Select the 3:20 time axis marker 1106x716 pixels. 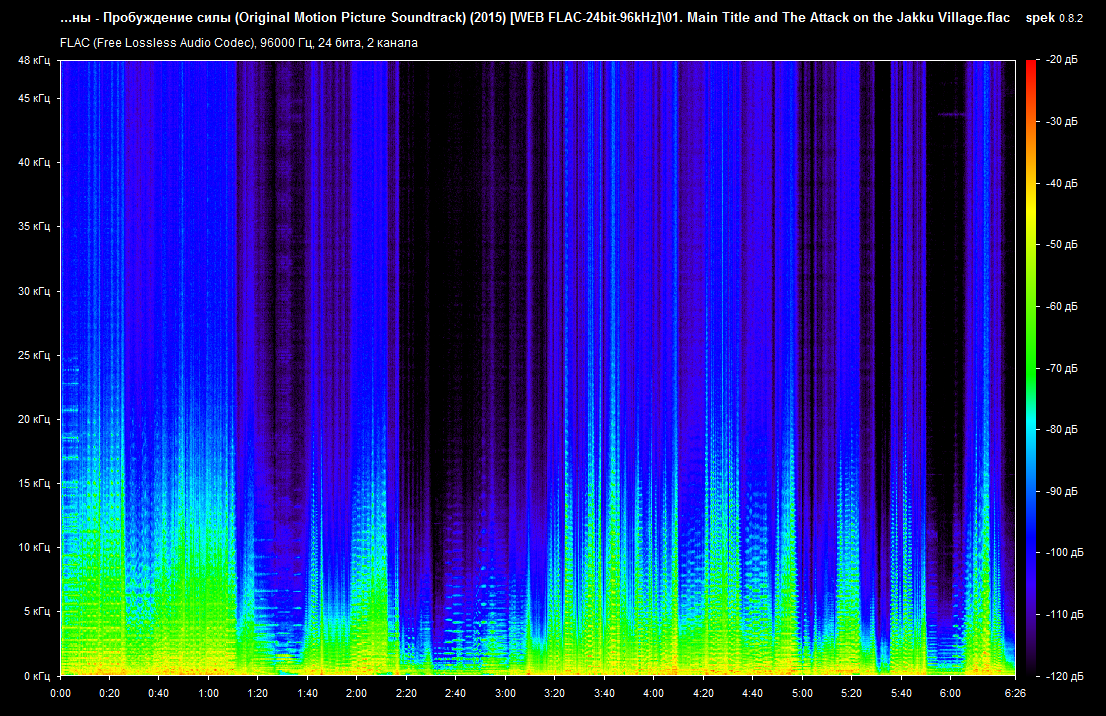point(554,693)
